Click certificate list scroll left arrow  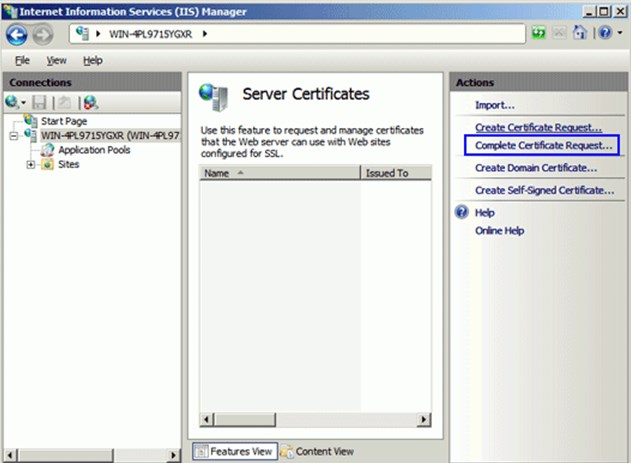206,420
